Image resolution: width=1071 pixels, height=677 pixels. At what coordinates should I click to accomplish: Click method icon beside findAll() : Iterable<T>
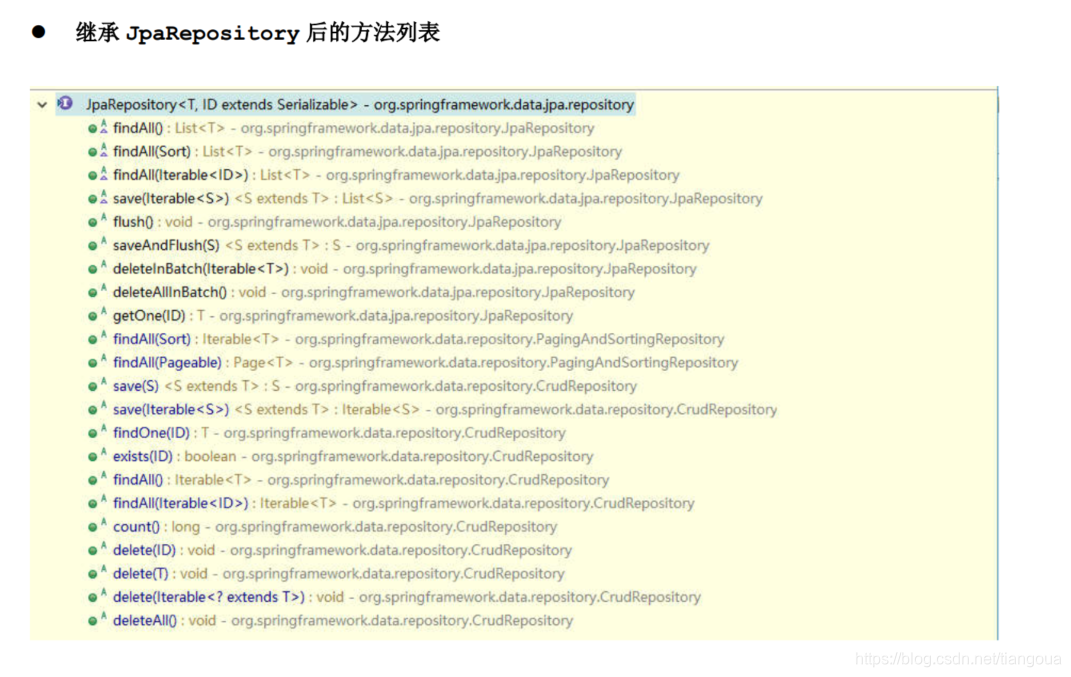tap(97, 480)
